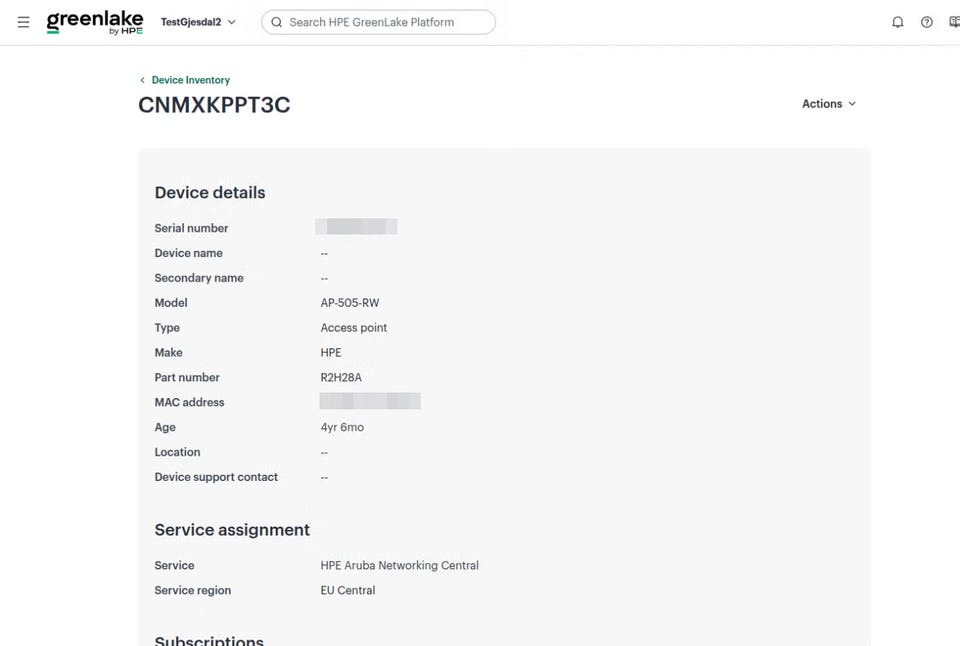
Task: Open the help question mark icon
Action: click(927, 22)
